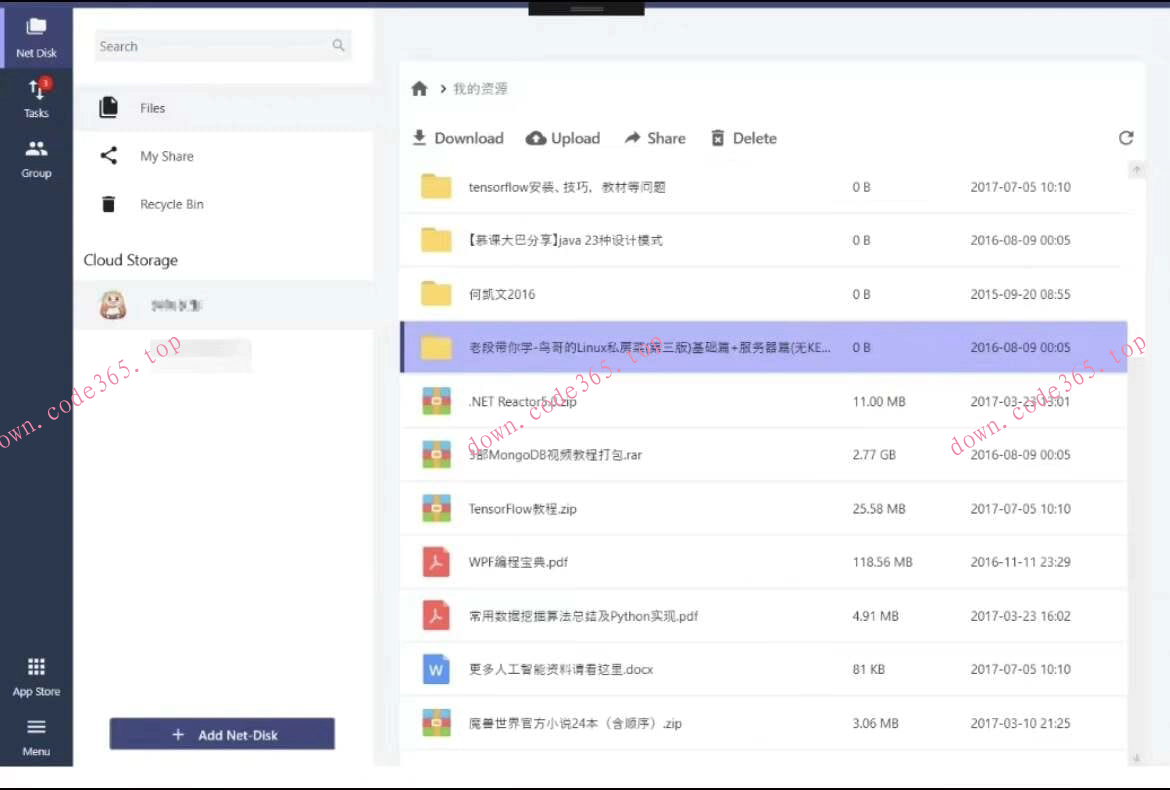Select Files in the left panel
The image size is (1170, 790).
(x=152, y=108)
